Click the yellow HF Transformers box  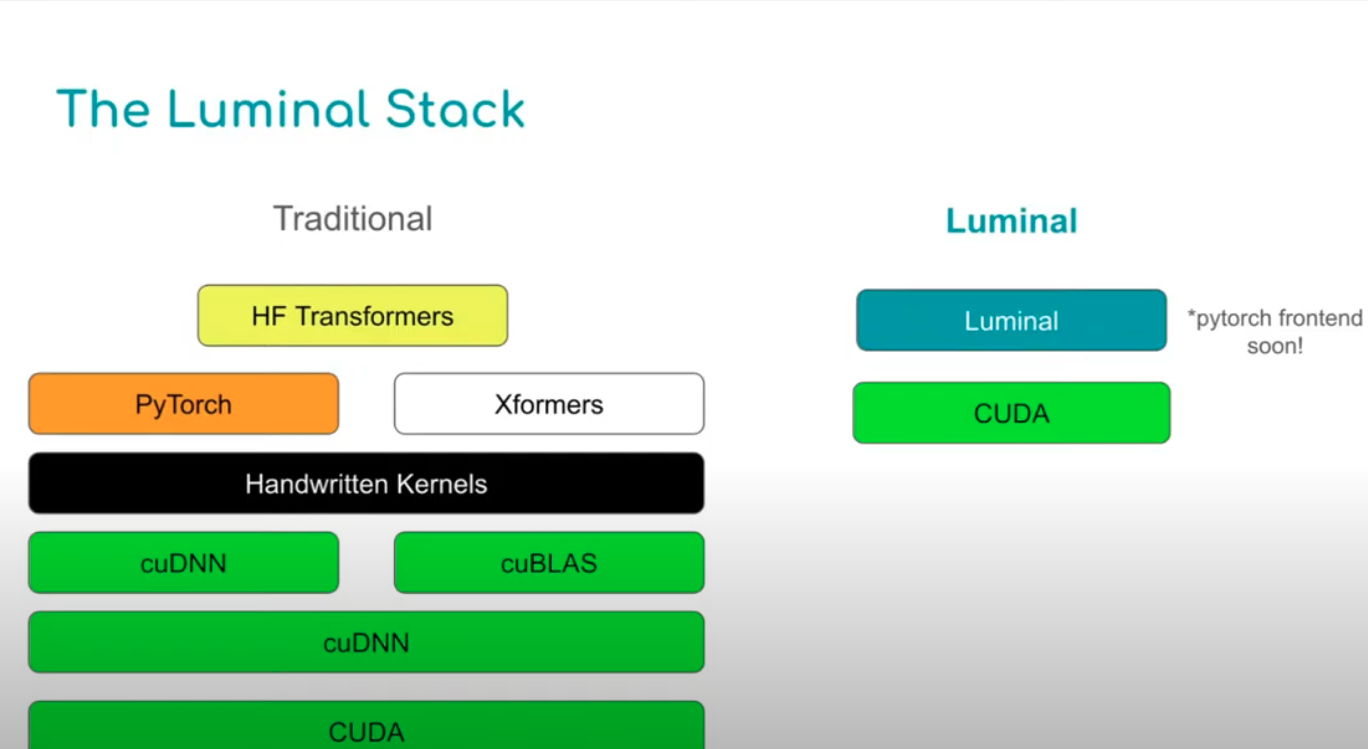pyautogui.click(x=353, y=316)
